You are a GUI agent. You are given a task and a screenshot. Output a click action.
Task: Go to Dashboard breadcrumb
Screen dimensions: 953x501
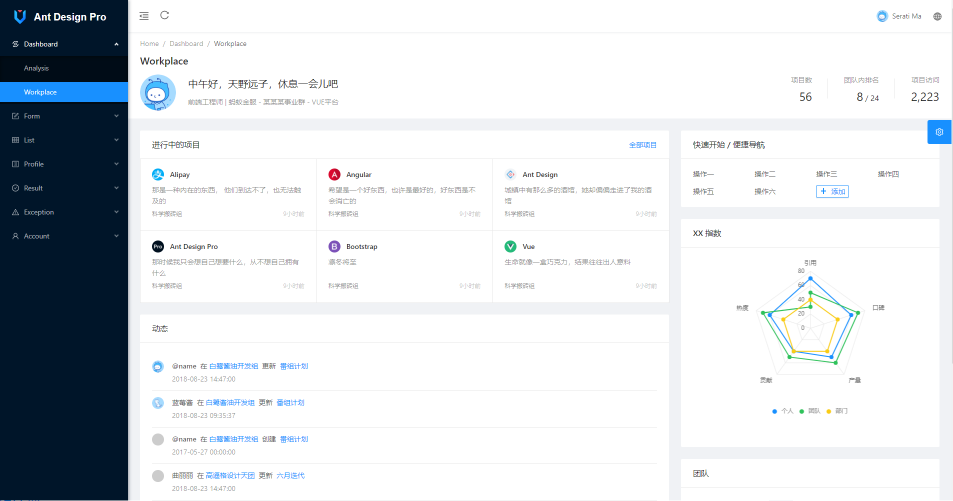point(186,44)
